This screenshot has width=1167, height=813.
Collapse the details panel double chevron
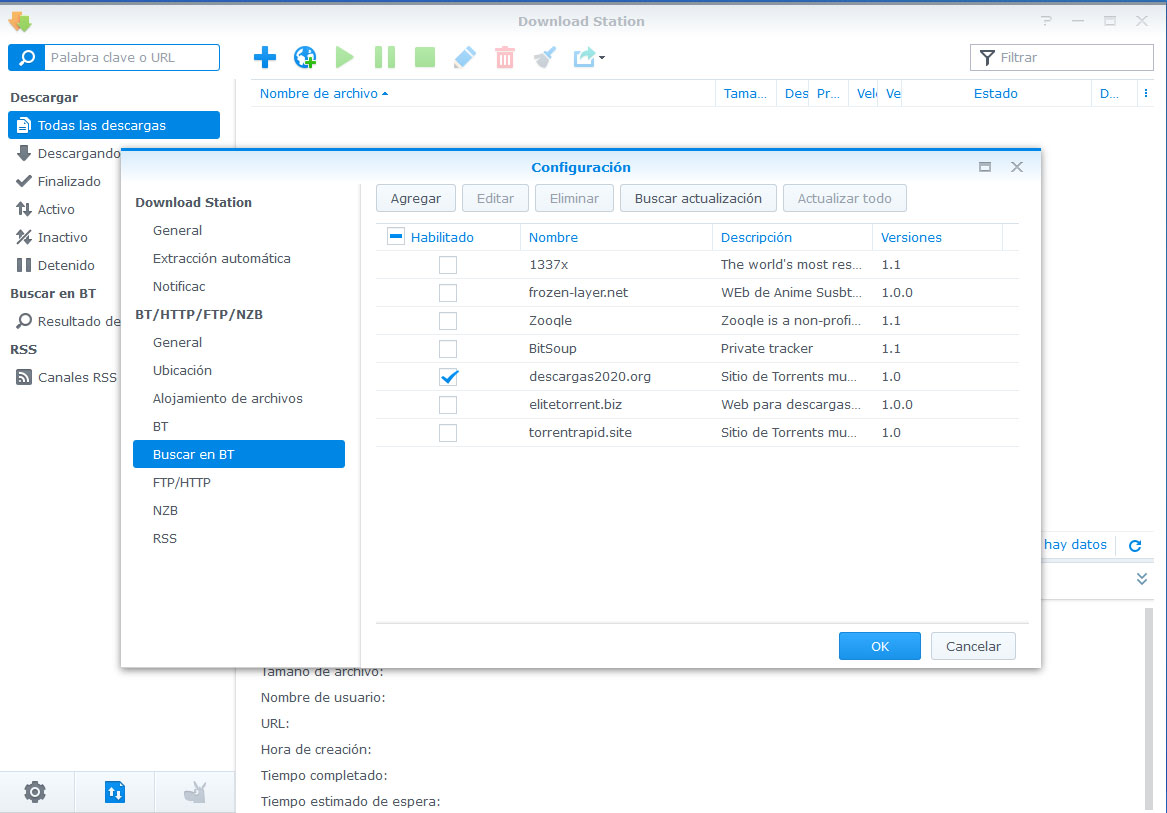click(1142, 579)
